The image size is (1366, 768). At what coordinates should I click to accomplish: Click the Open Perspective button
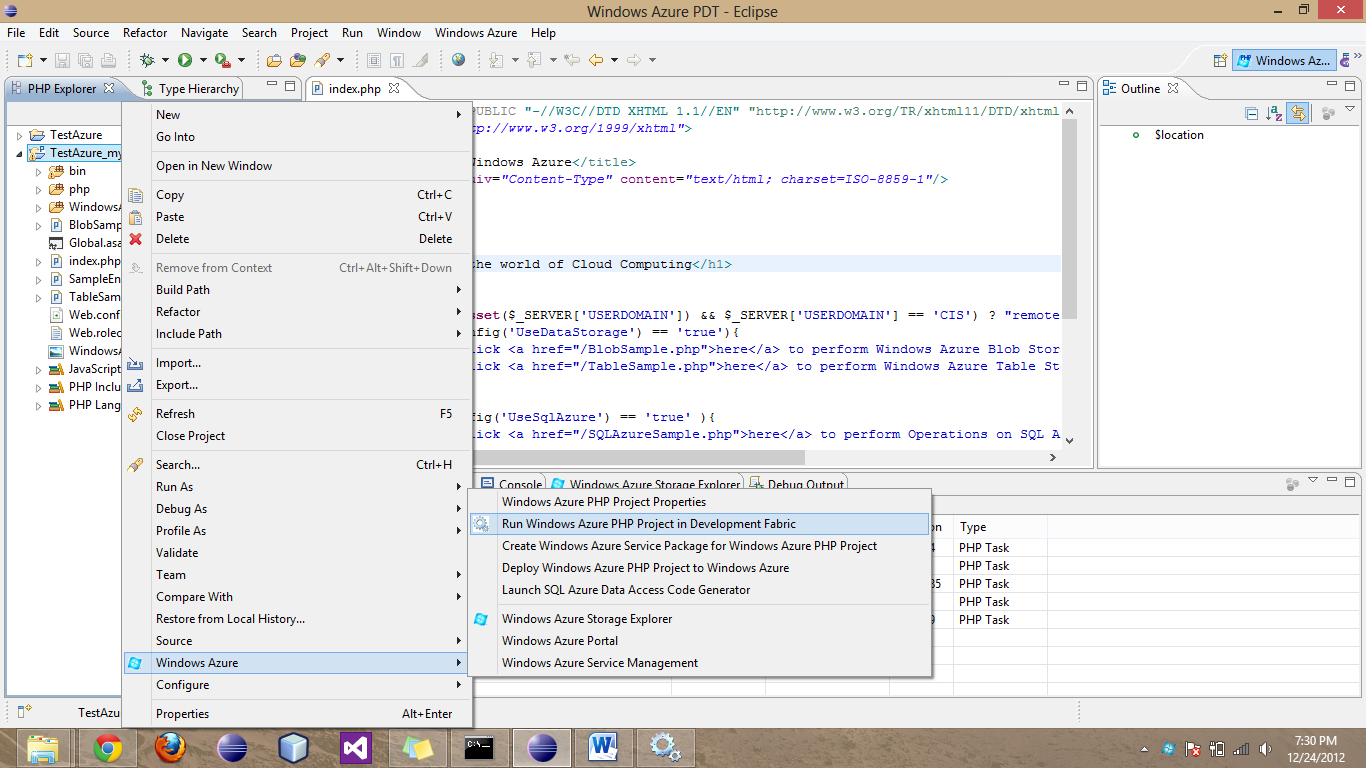click(1220, 60)
